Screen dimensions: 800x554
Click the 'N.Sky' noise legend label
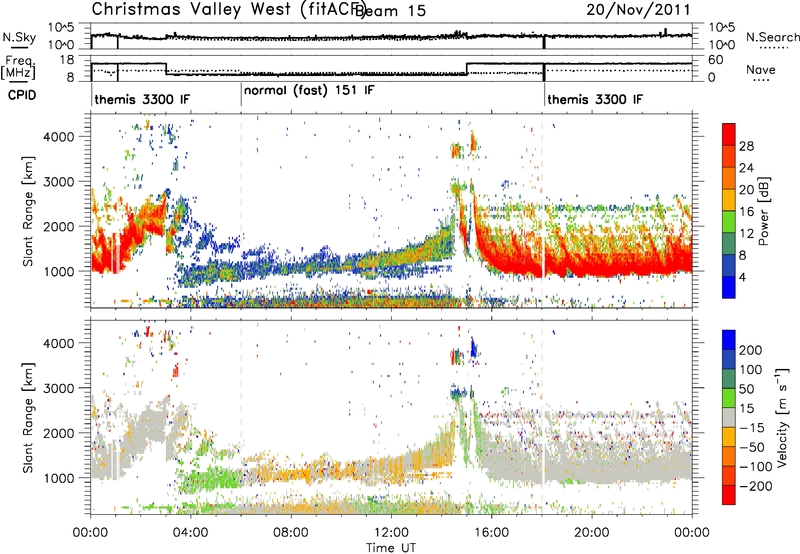[x=19, y=38]
